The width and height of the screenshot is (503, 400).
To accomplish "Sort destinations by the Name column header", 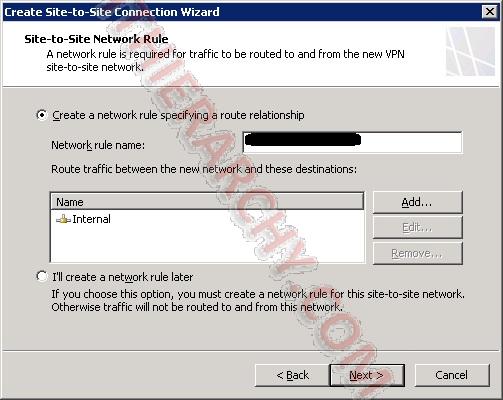I will [207, 202].
